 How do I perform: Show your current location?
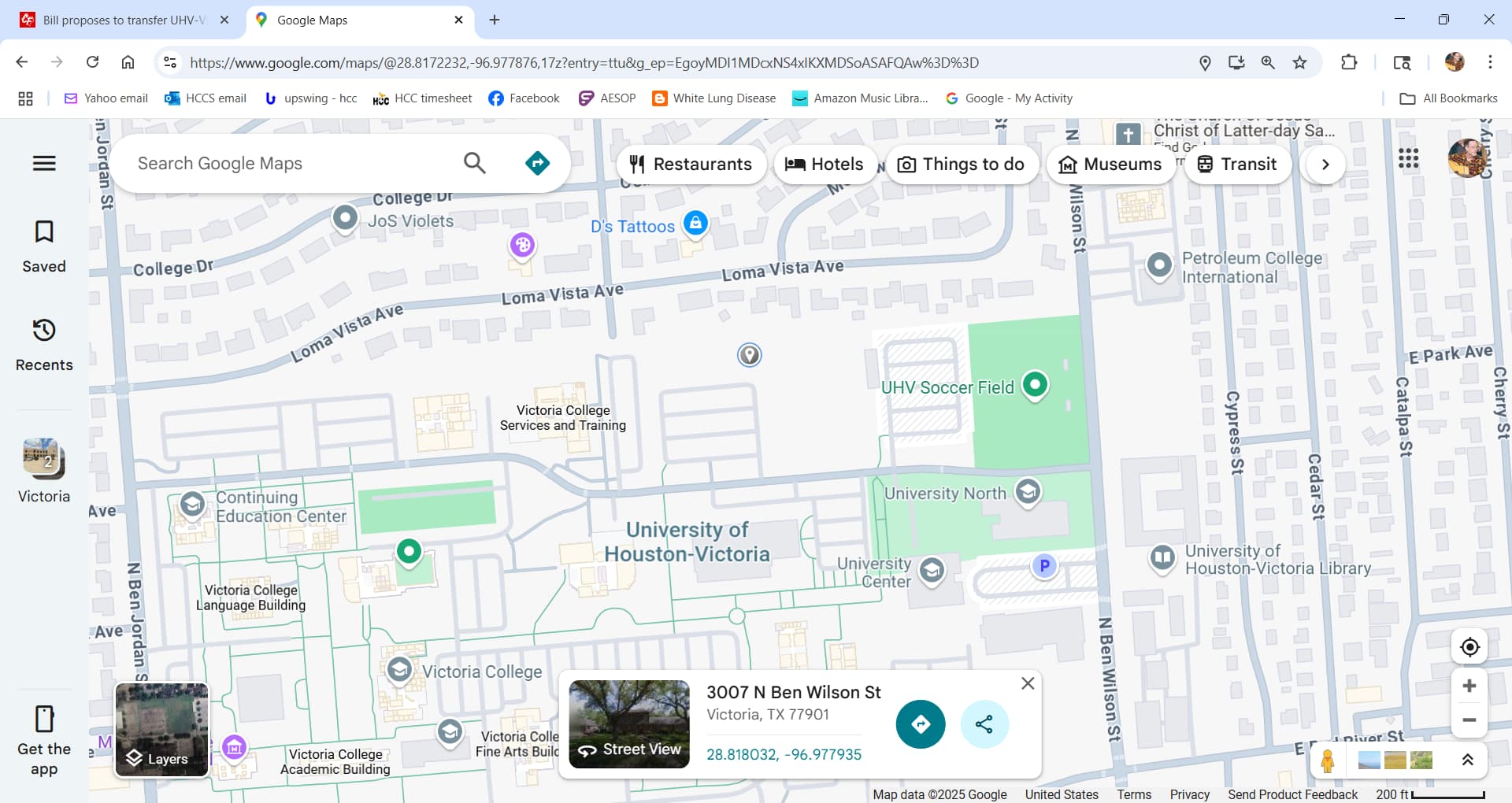1469,647
